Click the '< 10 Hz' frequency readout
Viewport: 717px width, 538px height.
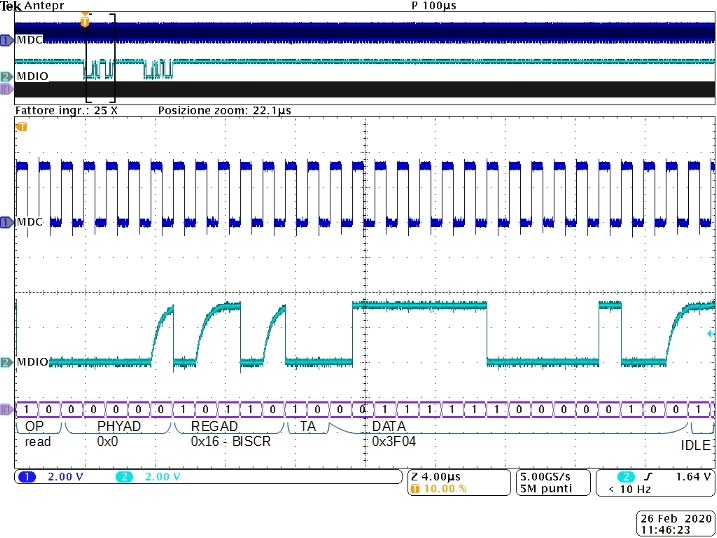(x=629, y=489)
